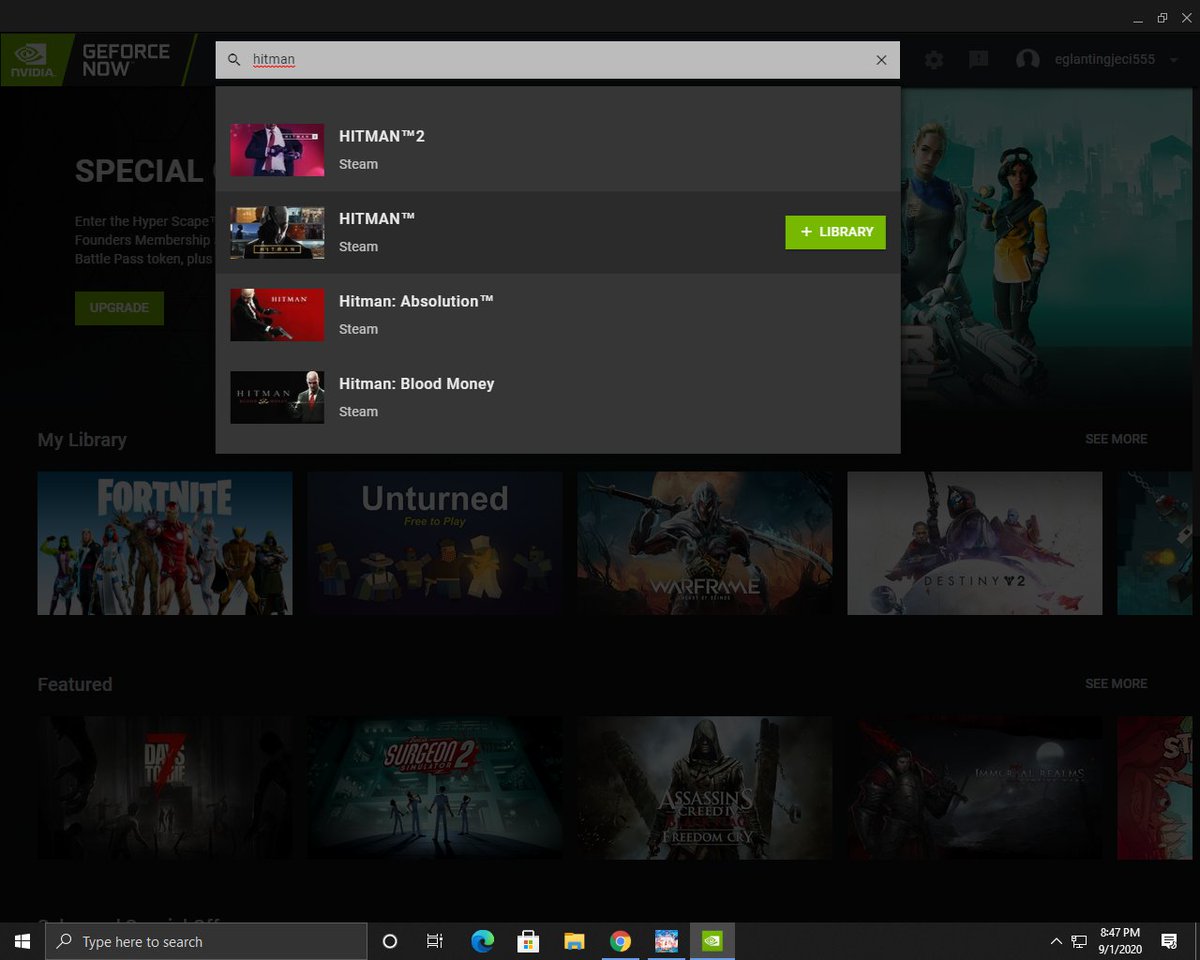Minimize the GeForce NOW window
The width and height of the screenshot is (1200, 960).
(x=1139, y=18)
